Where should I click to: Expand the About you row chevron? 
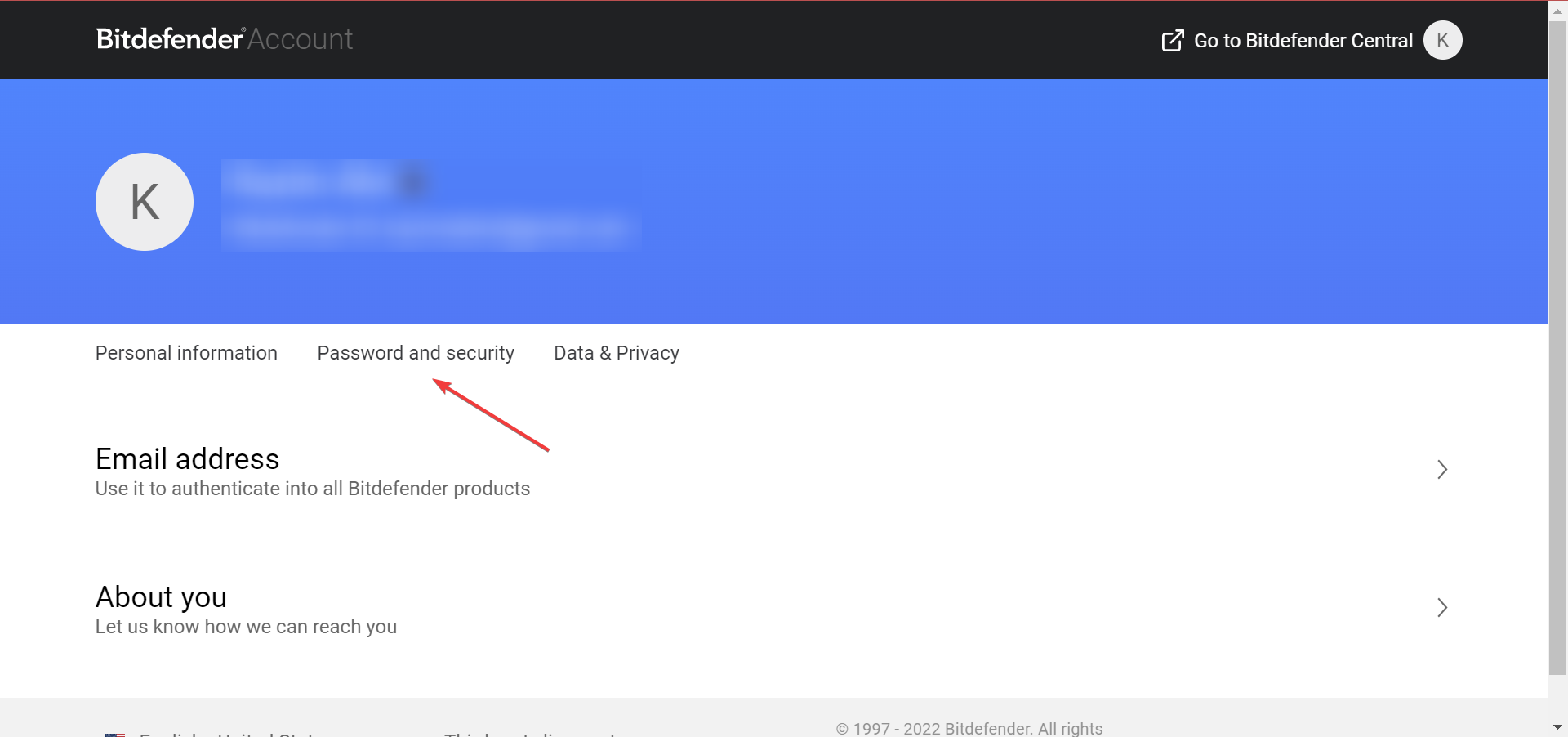click(x=1442, y=607)
